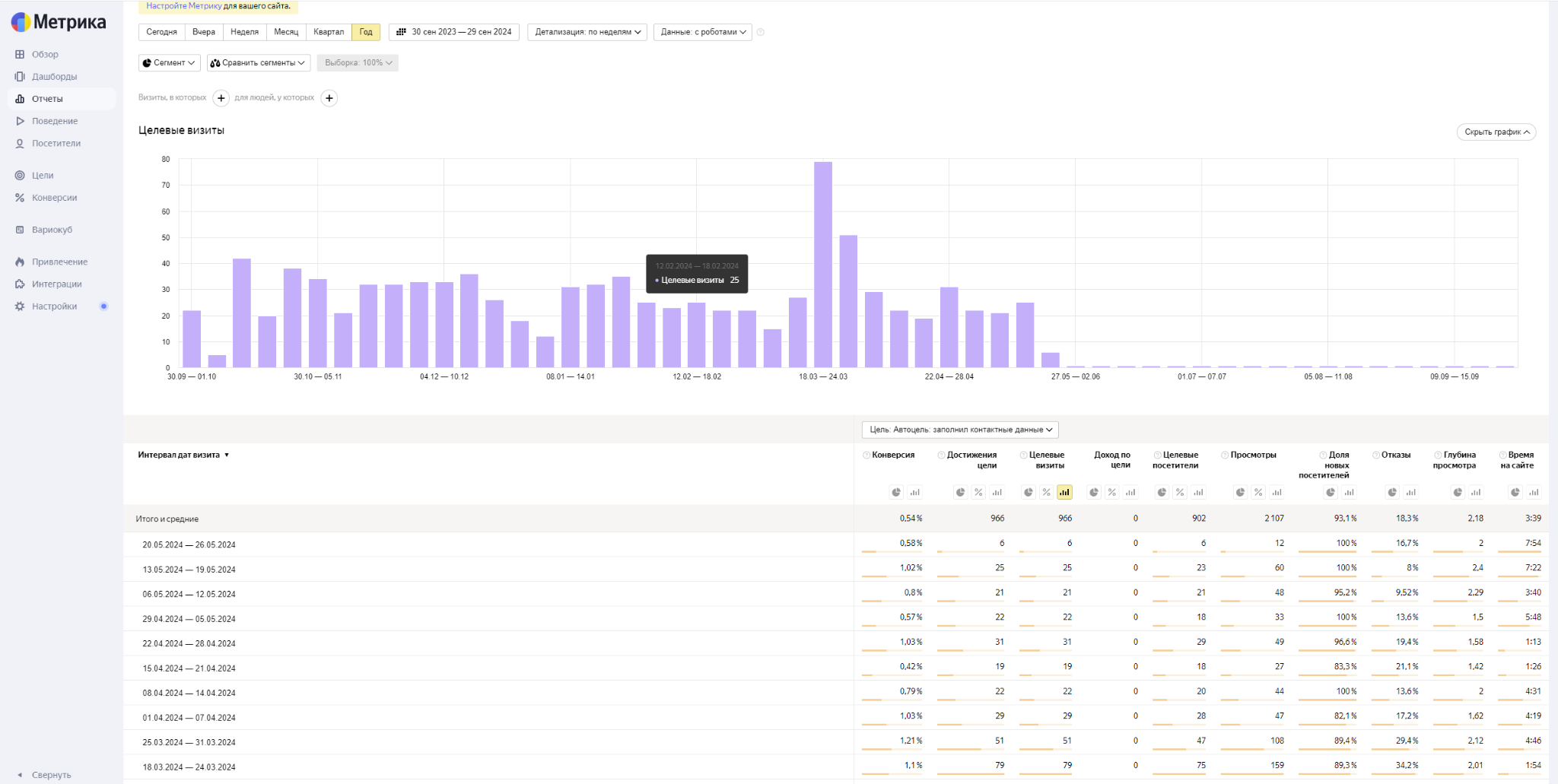Image resolution: width=1558 pixels, height=784 pixels.
Task: Click help icon next to Данные dropdown
Action: [761, 32]
